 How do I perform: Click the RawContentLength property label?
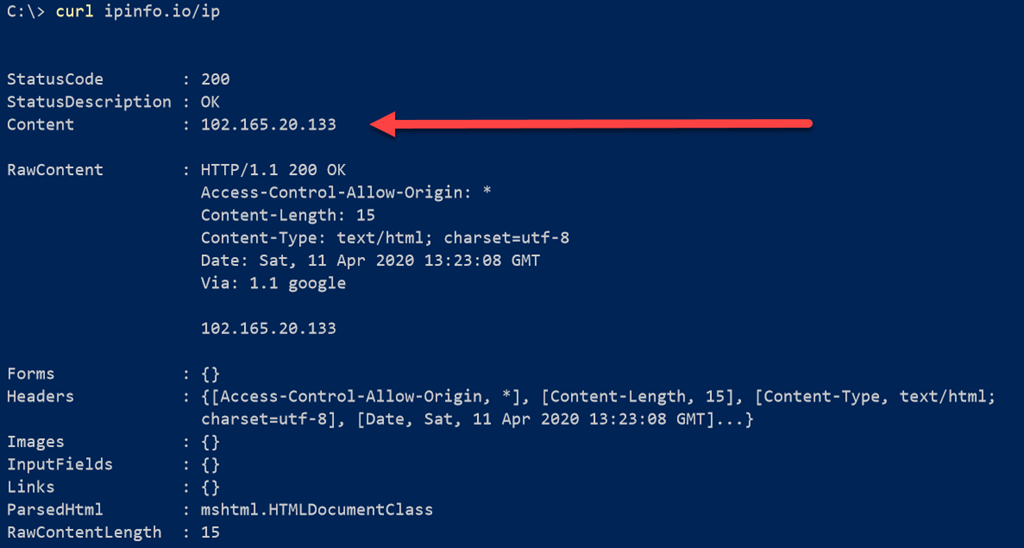[84, 533]
